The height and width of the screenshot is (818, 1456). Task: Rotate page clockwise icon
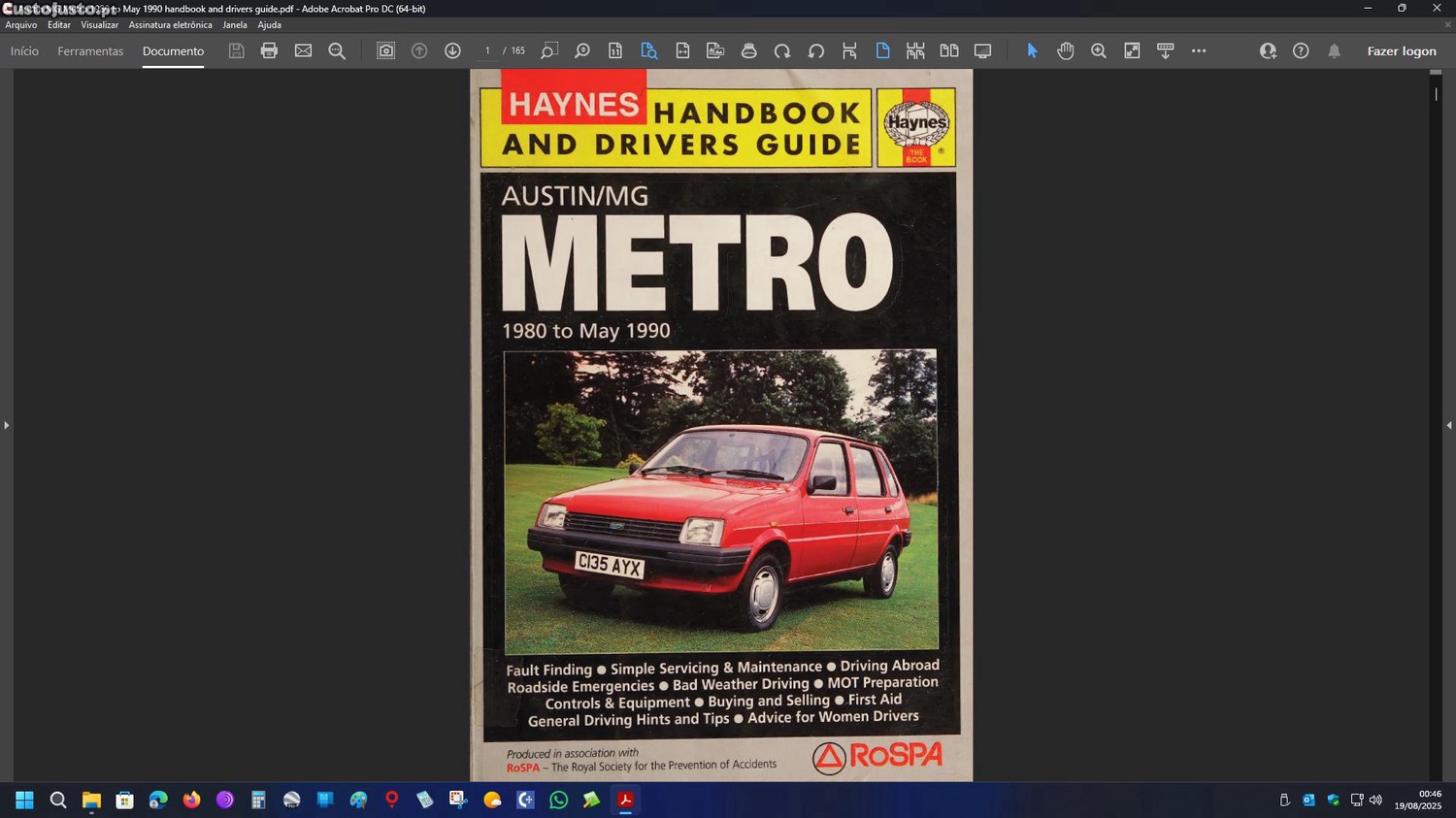(x=782, y=50)
